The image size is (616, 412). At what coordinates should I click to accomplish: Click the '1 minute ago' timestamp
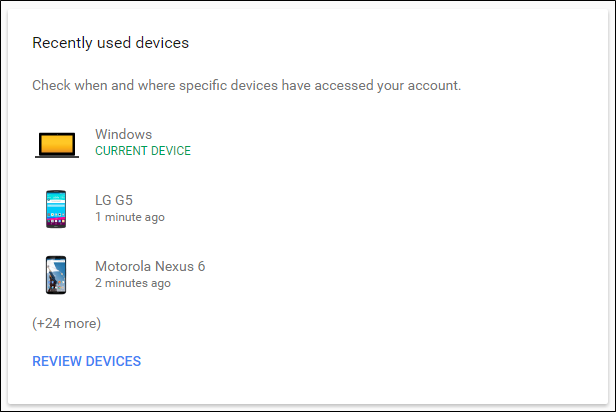(130, 217)
